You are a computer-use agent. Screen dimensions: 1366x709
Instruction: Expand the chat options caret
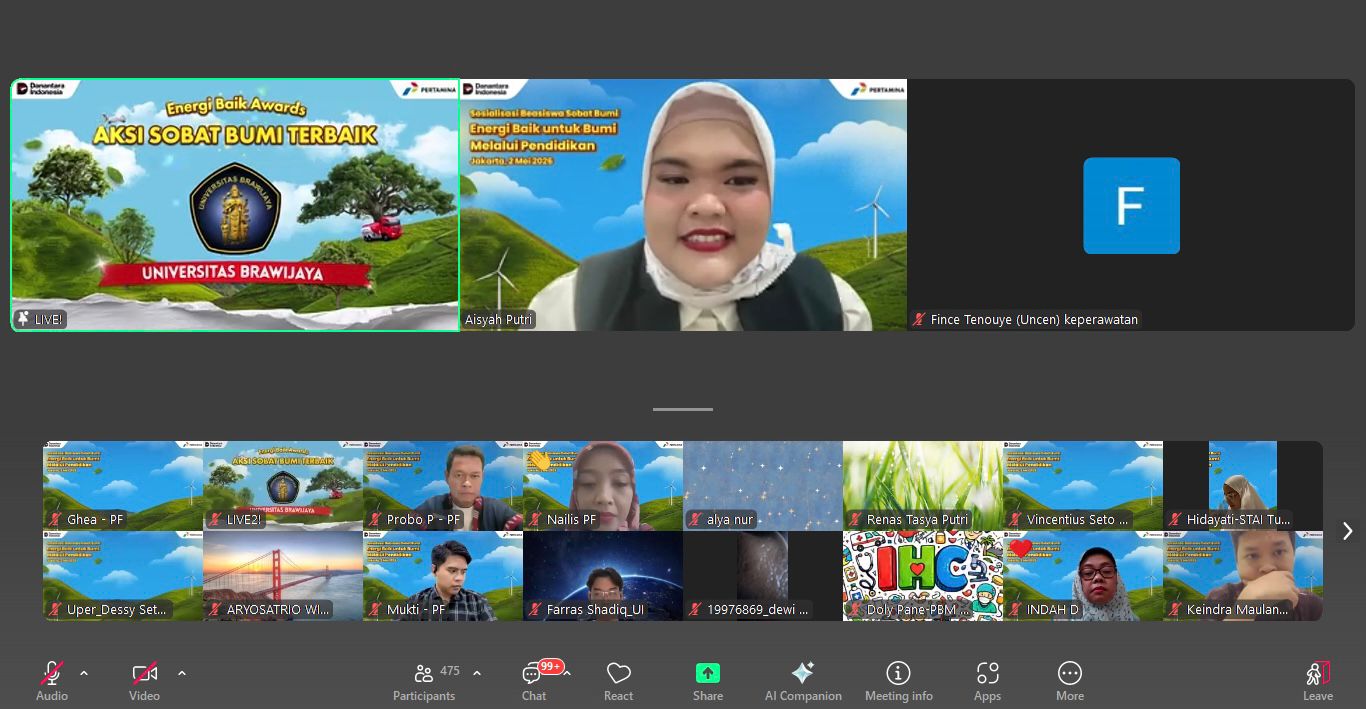(x=567, y=673)
